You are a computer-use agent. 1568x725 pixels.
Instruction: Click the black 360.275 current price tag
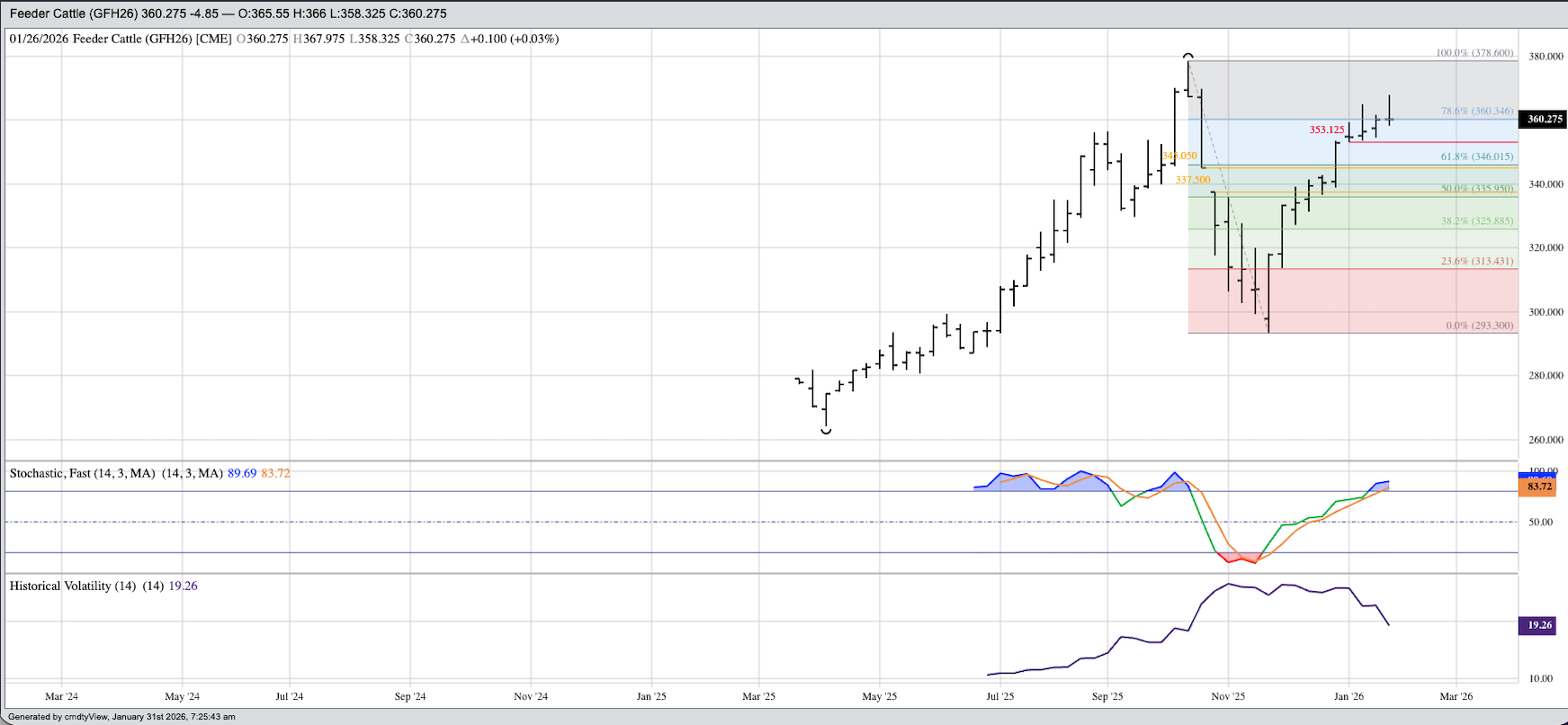tap(1544, 120)
